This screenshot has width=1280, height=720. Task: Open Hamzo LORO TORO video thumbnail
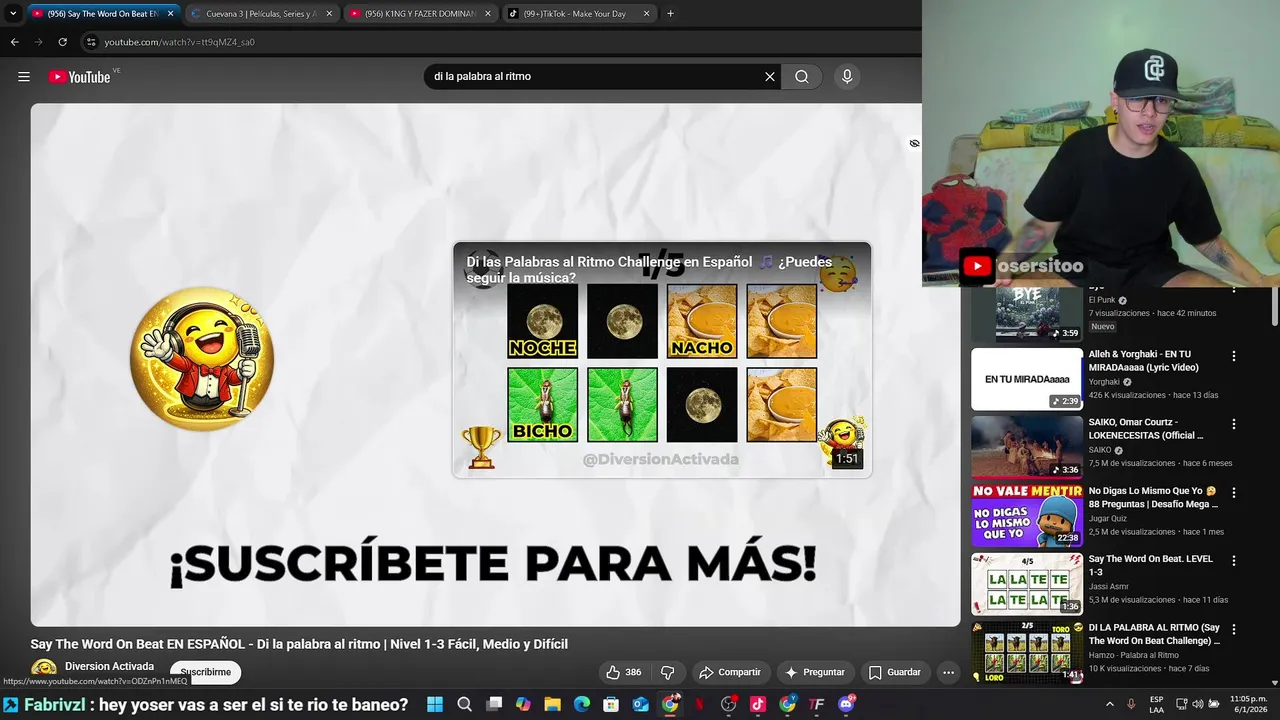coord(1027,652)
